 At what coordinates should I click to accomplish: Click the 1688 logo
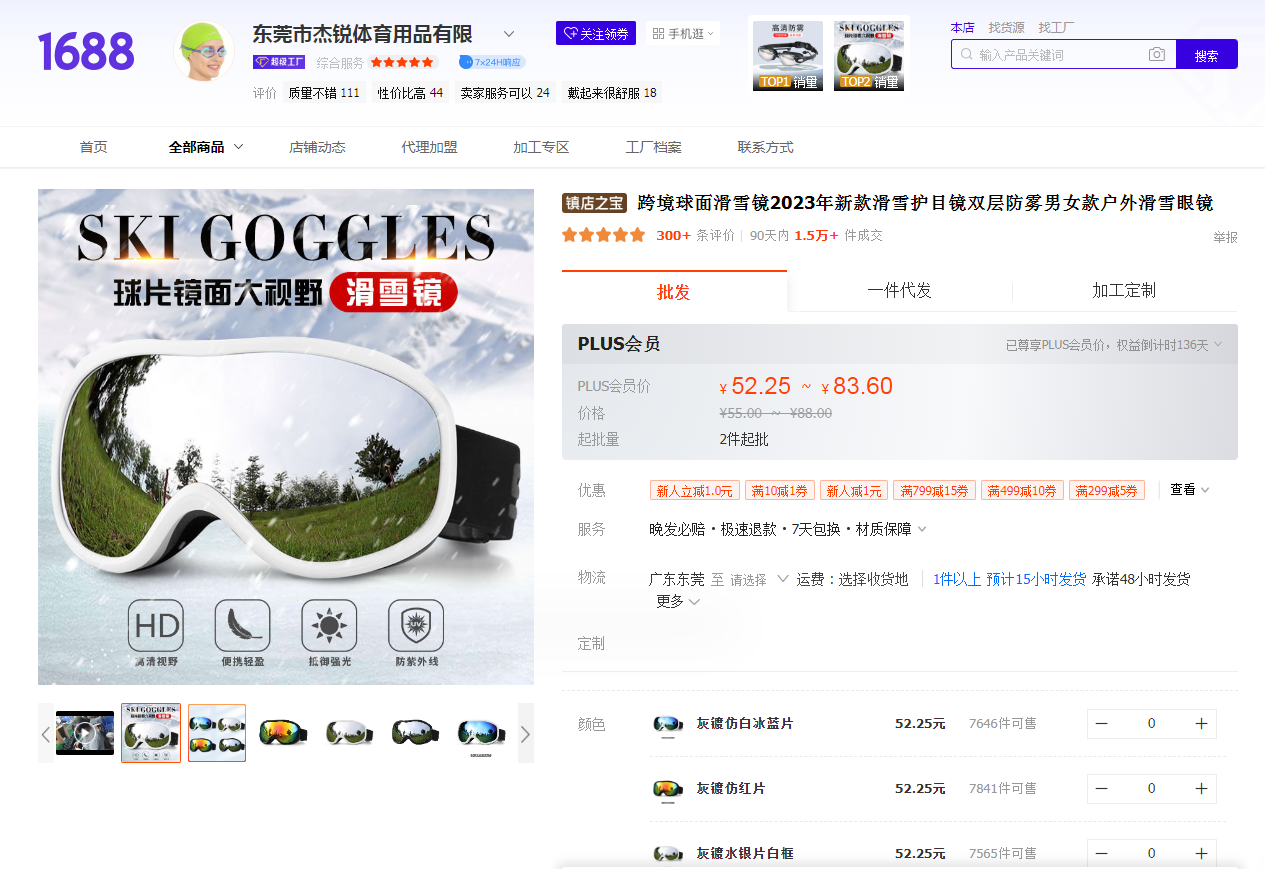[x=86, y=52]
